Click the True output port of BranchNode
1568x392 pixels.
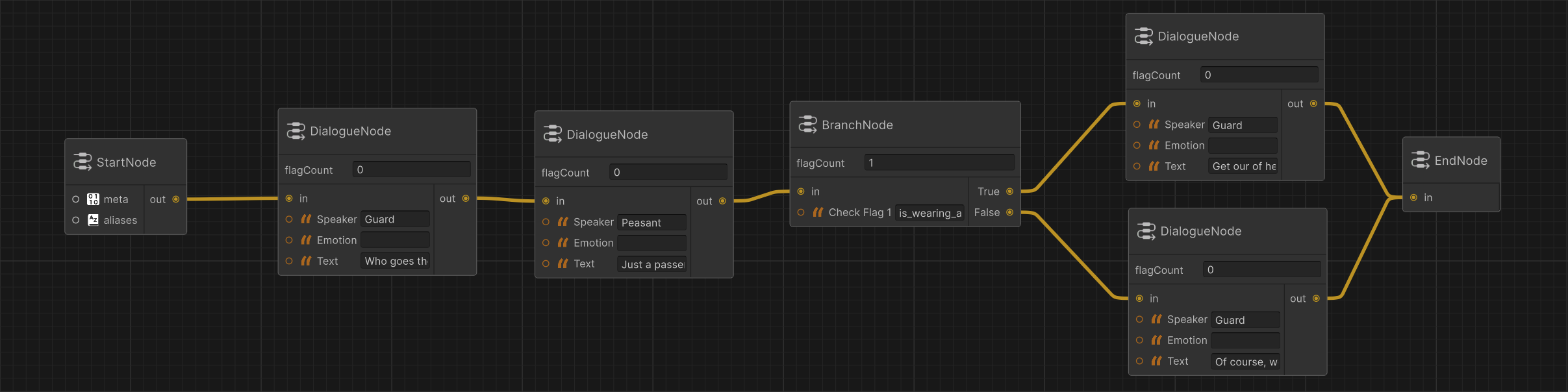coord(1010,191)
